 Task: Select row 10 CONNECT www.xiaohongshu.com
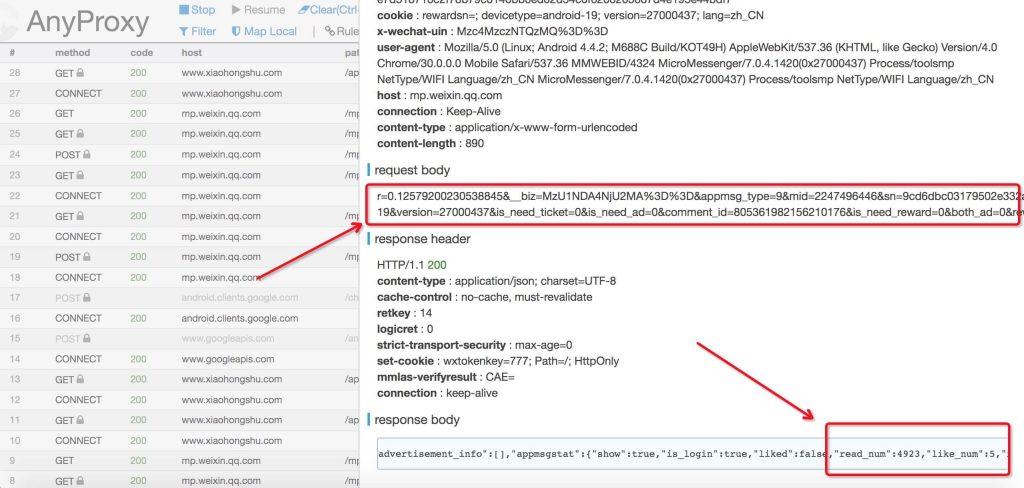(x=180, y=440)
